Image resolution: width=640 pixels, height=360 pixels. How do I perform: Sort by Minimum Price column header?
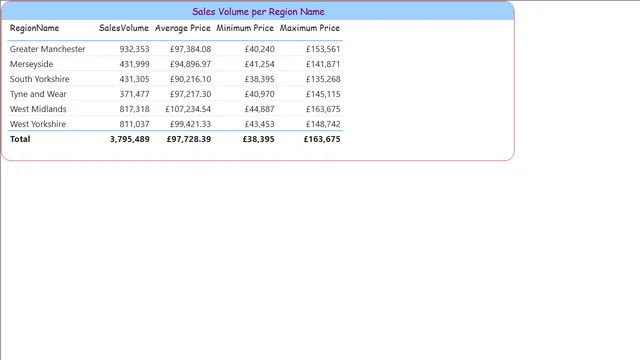(245, 28)
